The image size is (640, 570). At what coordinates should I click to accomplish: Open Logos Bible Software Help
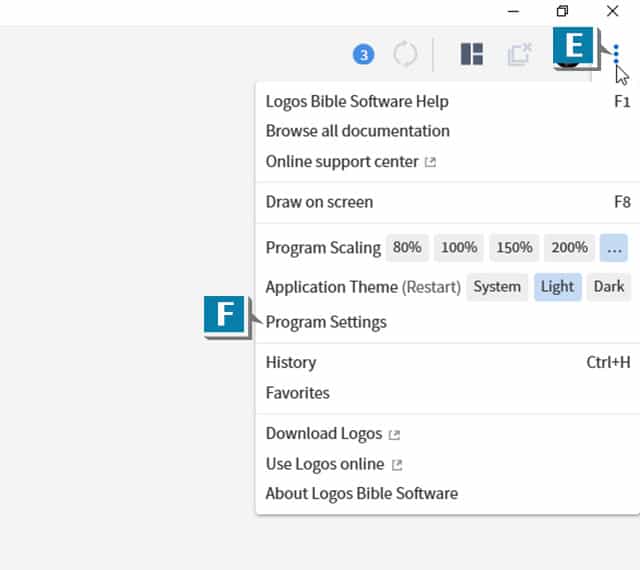(357, 101)
